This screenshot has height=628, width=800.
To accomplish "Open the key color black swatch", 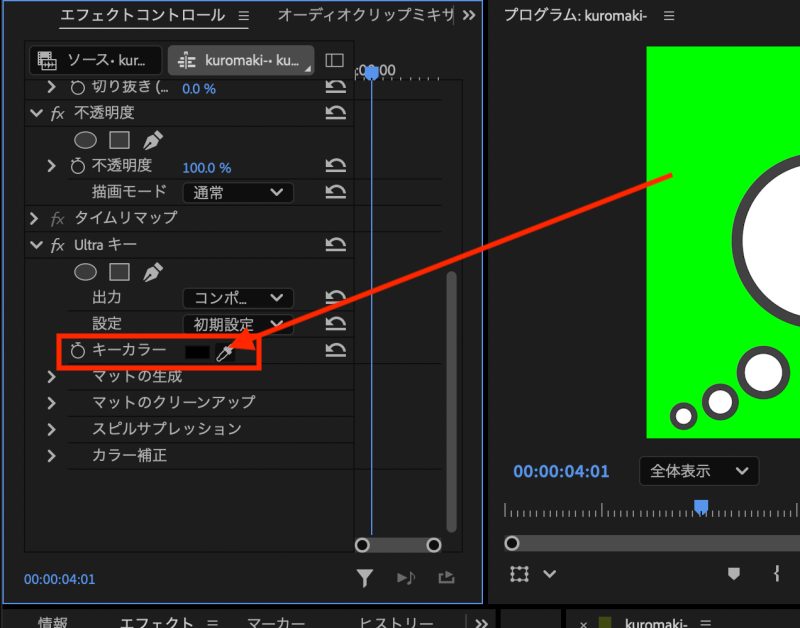I will [197, 352].
